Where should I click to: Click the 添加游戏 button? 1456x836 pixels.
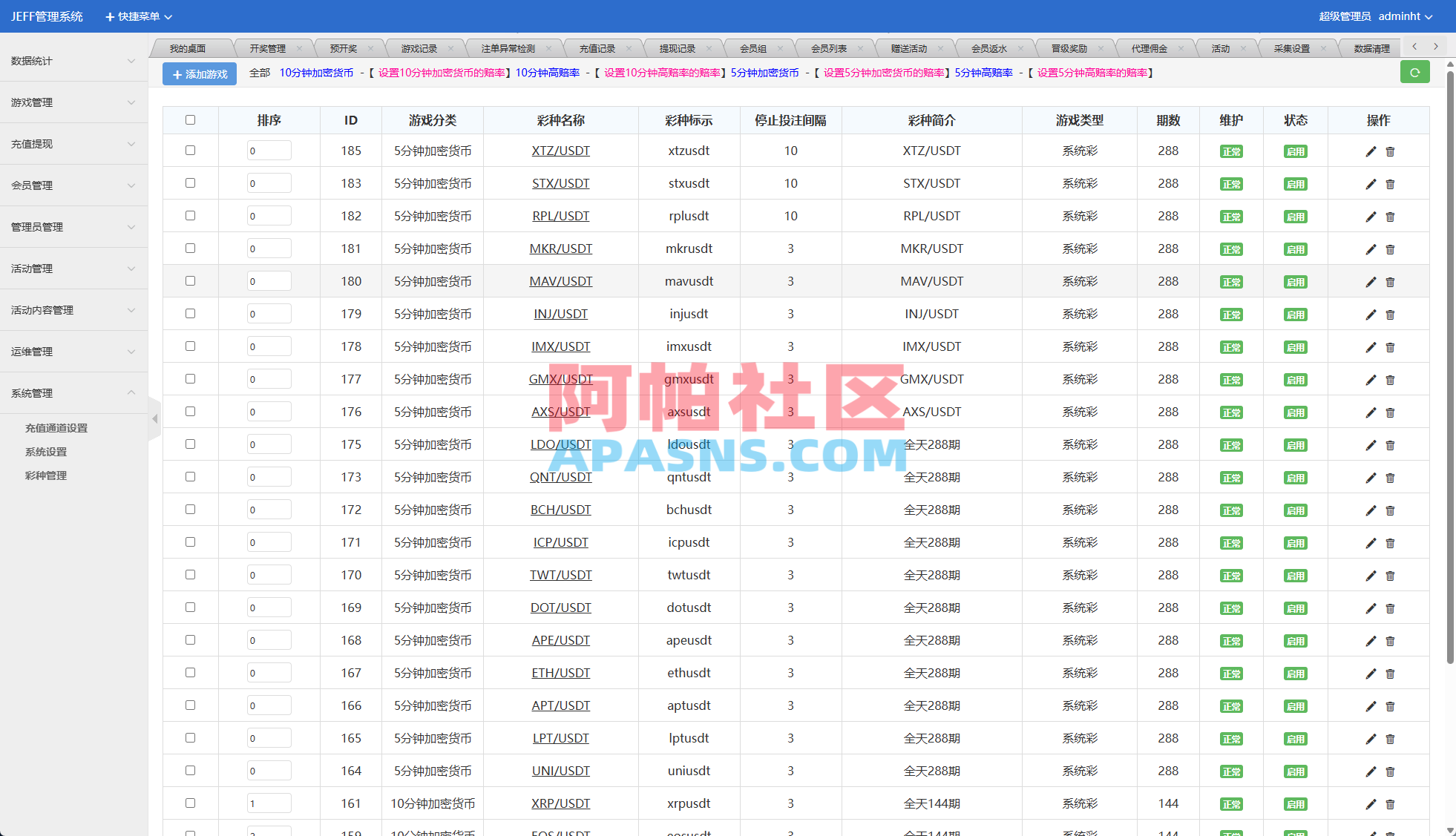(199, 73)
